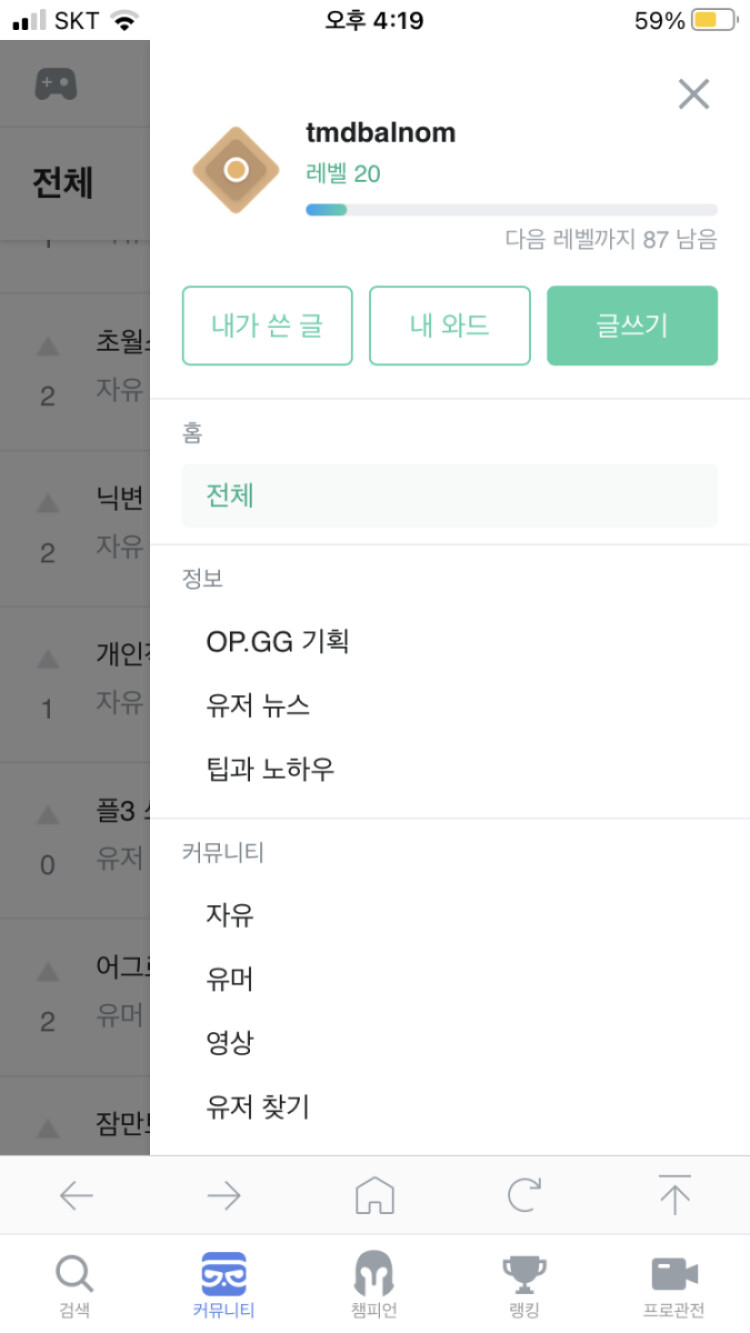This screenshot has width=750, height=1333.
Task: Select 전체 in the home section
Action: pyautogui.click(x=449, y=495)
